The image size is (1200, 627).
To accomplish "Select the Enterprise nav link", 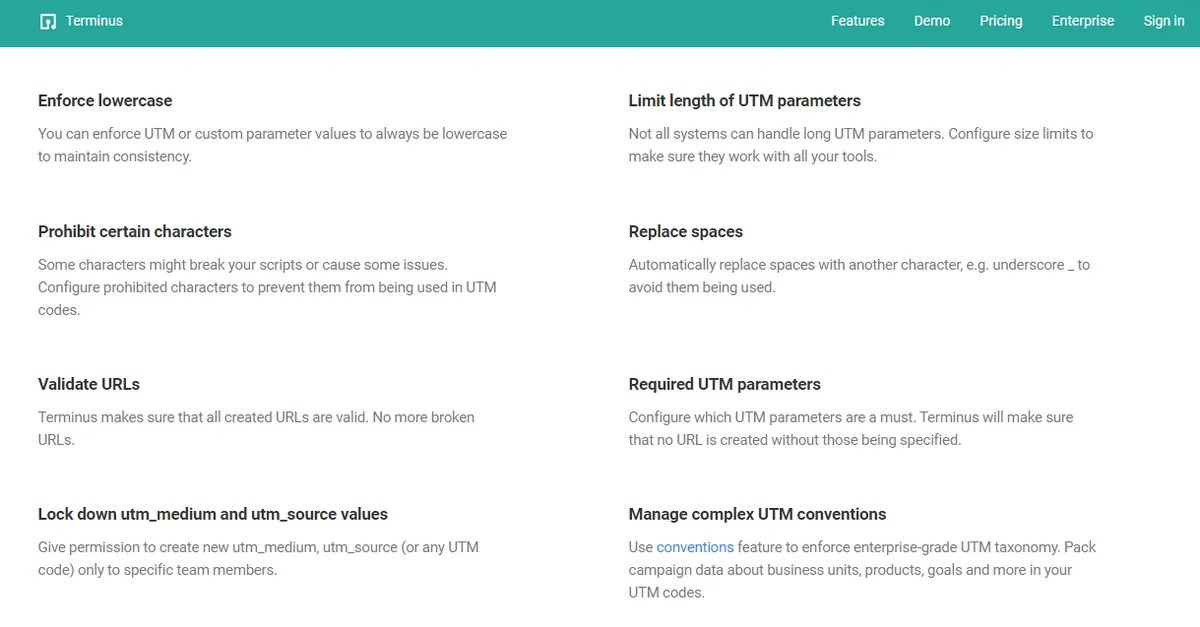I will click(1082, 21).
